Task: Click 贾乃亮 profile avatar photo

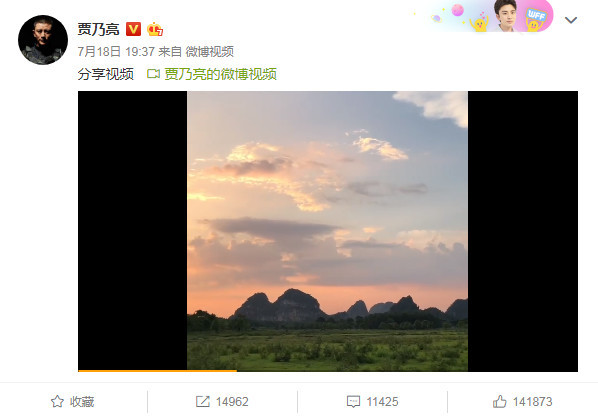Action: 43,40
